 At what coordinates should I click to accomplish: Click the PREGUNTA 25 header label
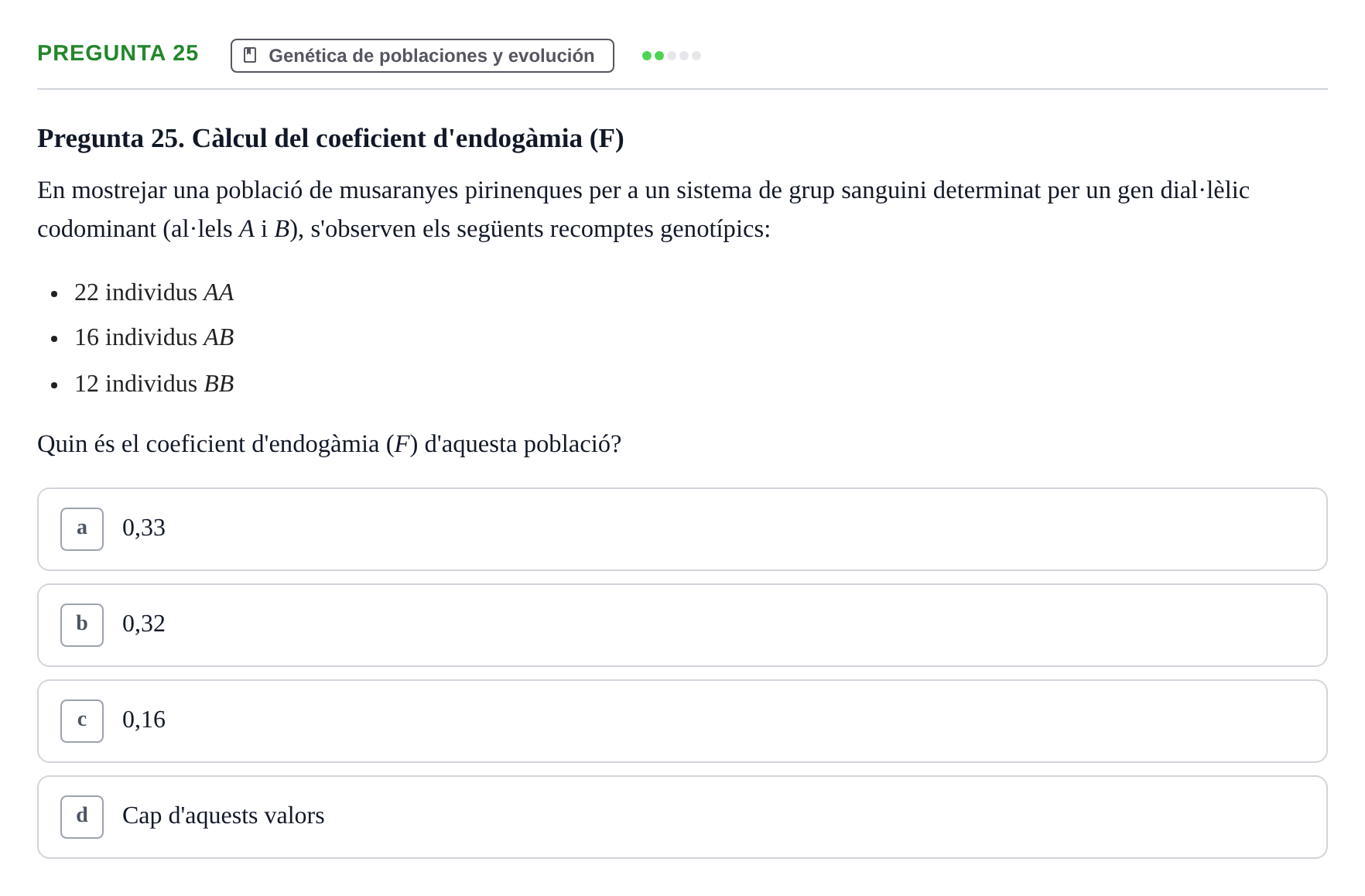coord(118,53)
